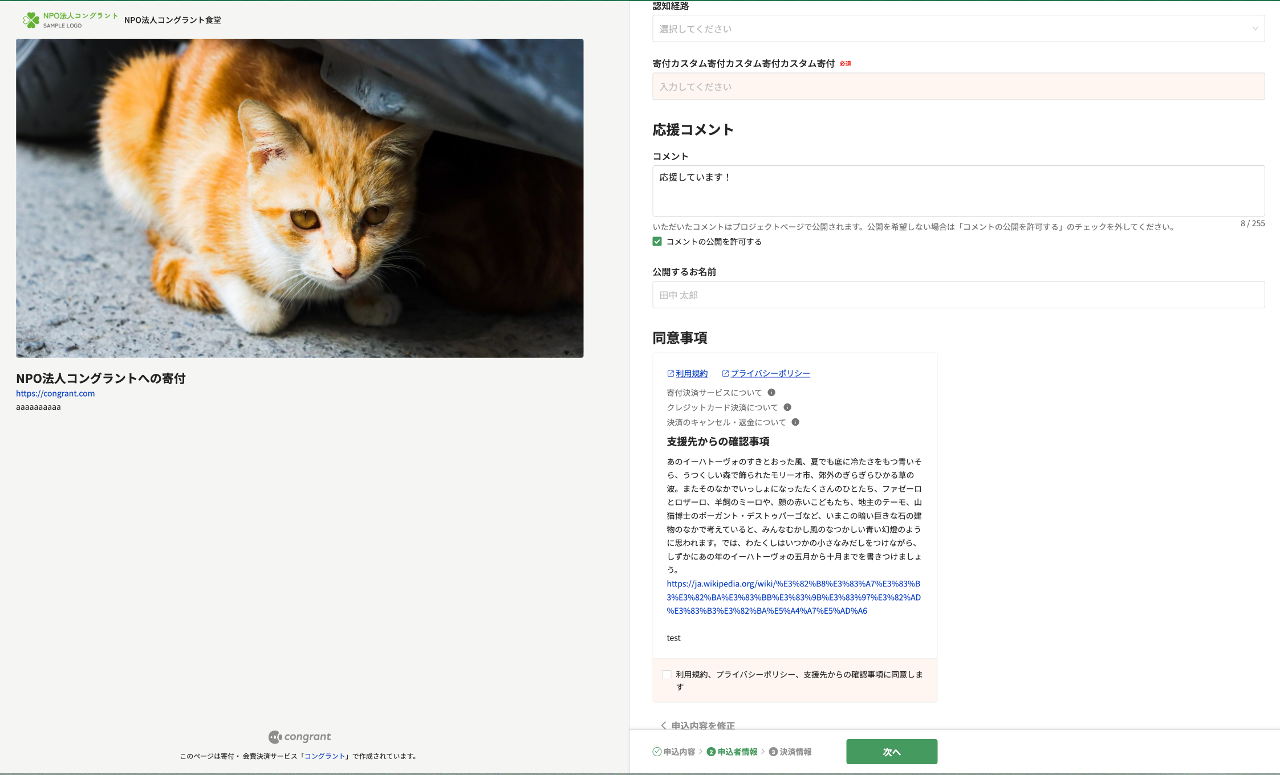Click the orange cat project image
The image size is (1280, 775).
pyautogui.click(x=299, y=198)
